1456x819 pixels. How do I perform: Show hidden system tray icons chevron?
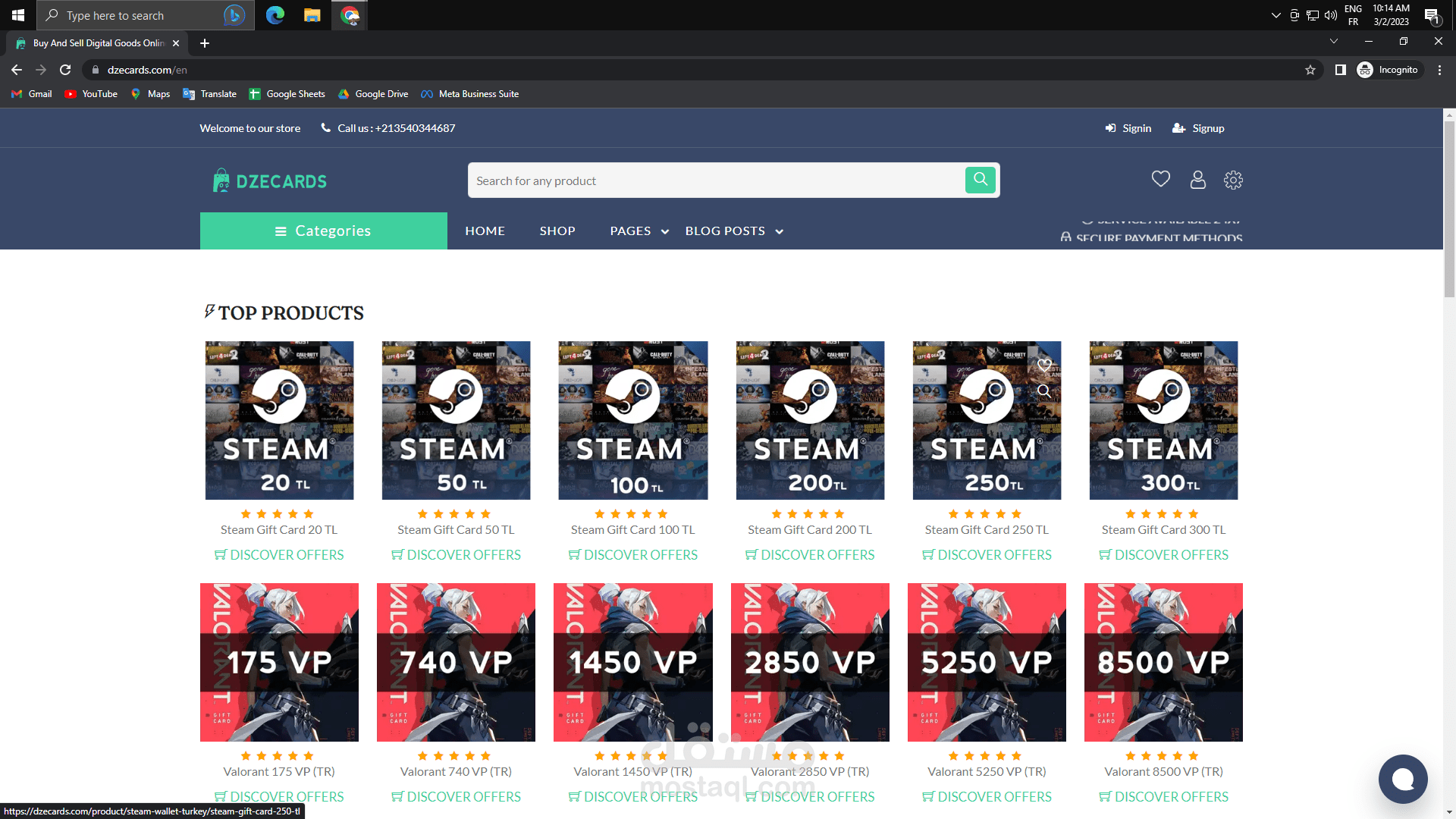[1276, 15]
